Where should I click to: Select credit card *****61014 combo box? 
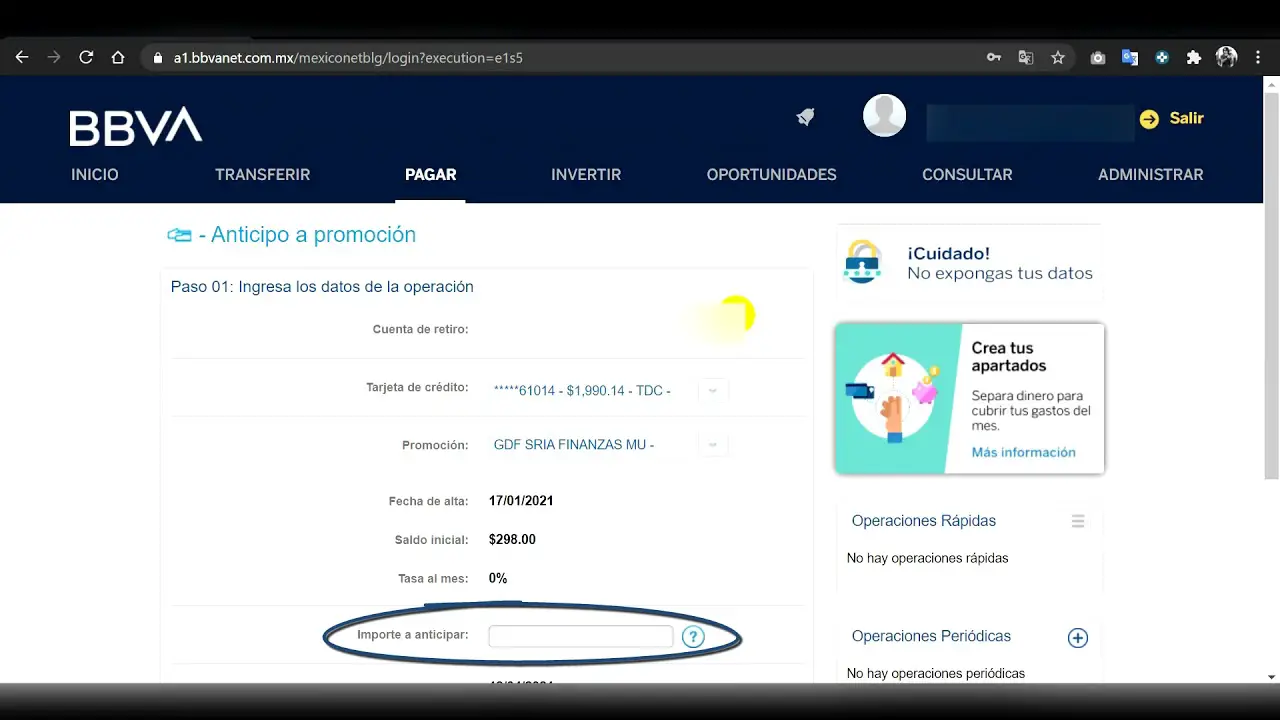(610, 391)
